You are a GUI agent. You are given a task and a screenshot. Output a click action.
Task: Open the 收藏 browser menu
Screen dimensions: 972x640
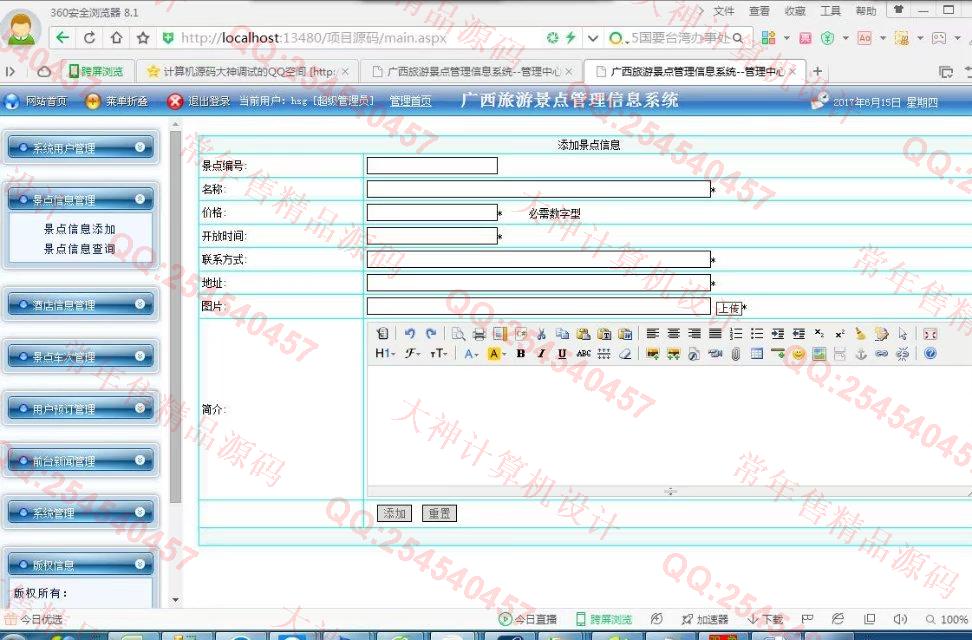[795, 11]
